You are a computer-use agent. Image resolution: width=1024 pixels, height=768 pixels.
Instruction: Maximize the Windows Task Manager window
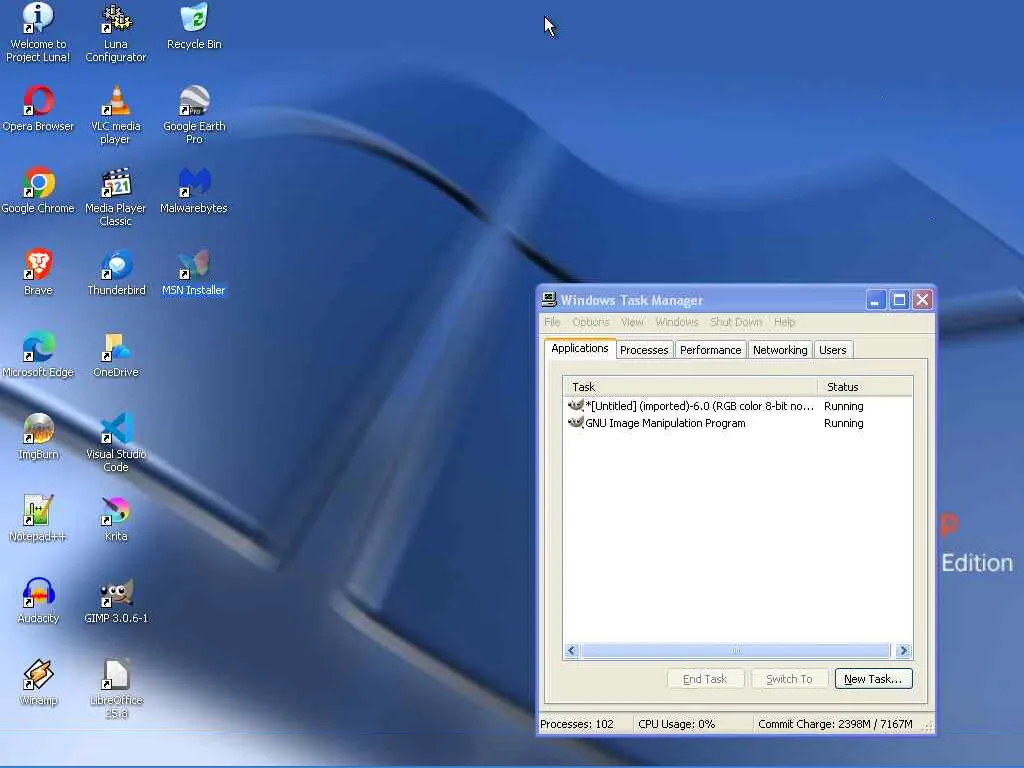click(x=899, y=300)
